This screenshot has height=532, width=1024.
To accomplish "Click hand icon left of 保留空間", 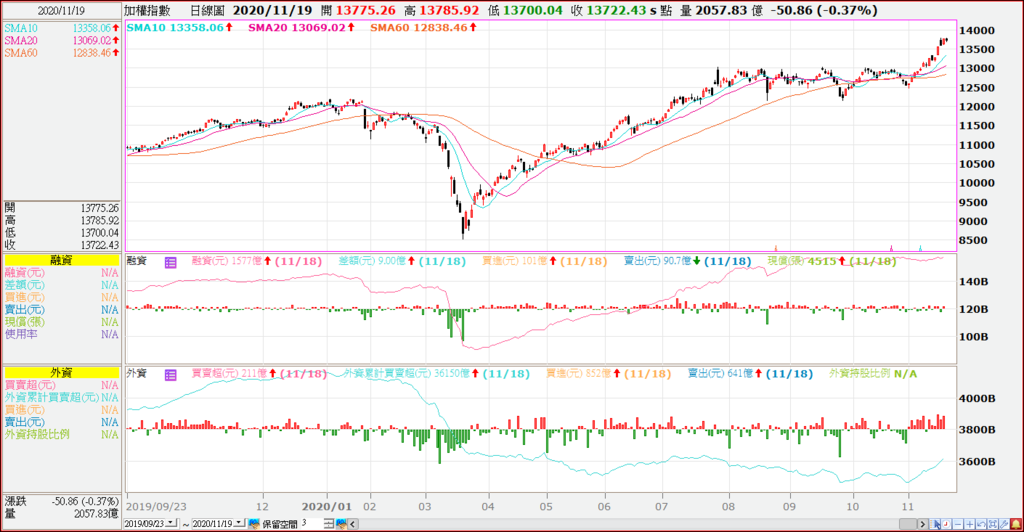I will 254,524.
